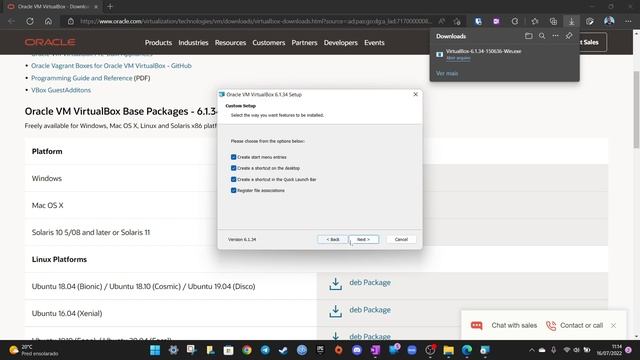Select the Oracle VM VirtualBox browser tab

(x=53, y=7)
